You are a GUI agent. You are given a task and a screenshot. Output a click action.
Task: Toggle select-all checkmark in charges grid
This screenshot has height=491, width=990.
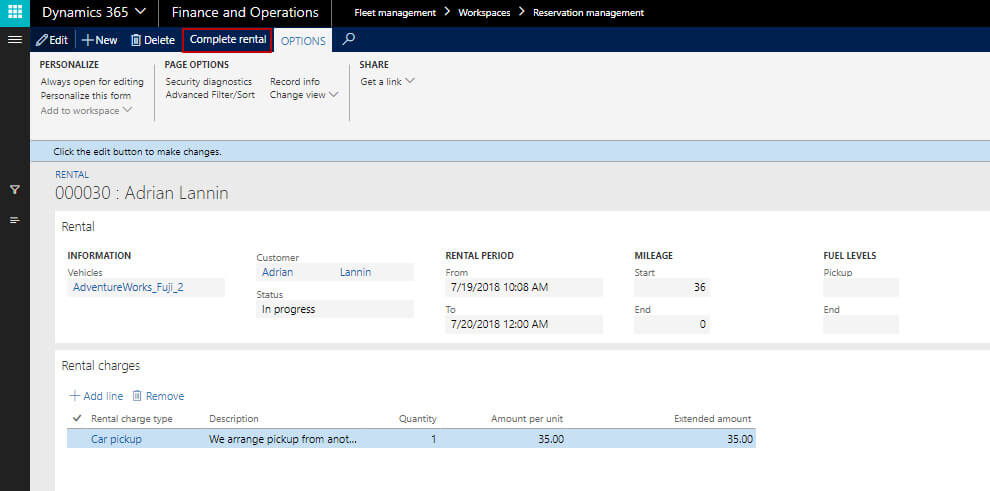pos(77,418)
